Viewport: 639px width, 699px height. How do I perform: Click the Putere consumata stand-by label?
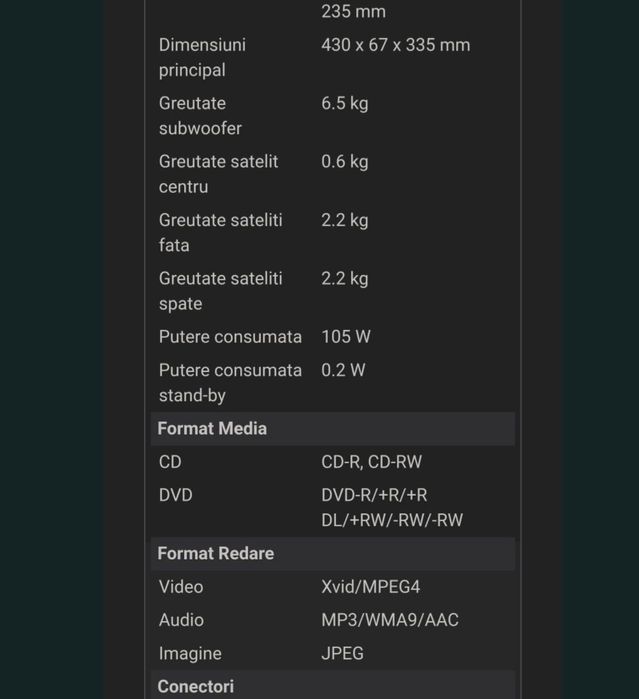(x=230, y=382)
